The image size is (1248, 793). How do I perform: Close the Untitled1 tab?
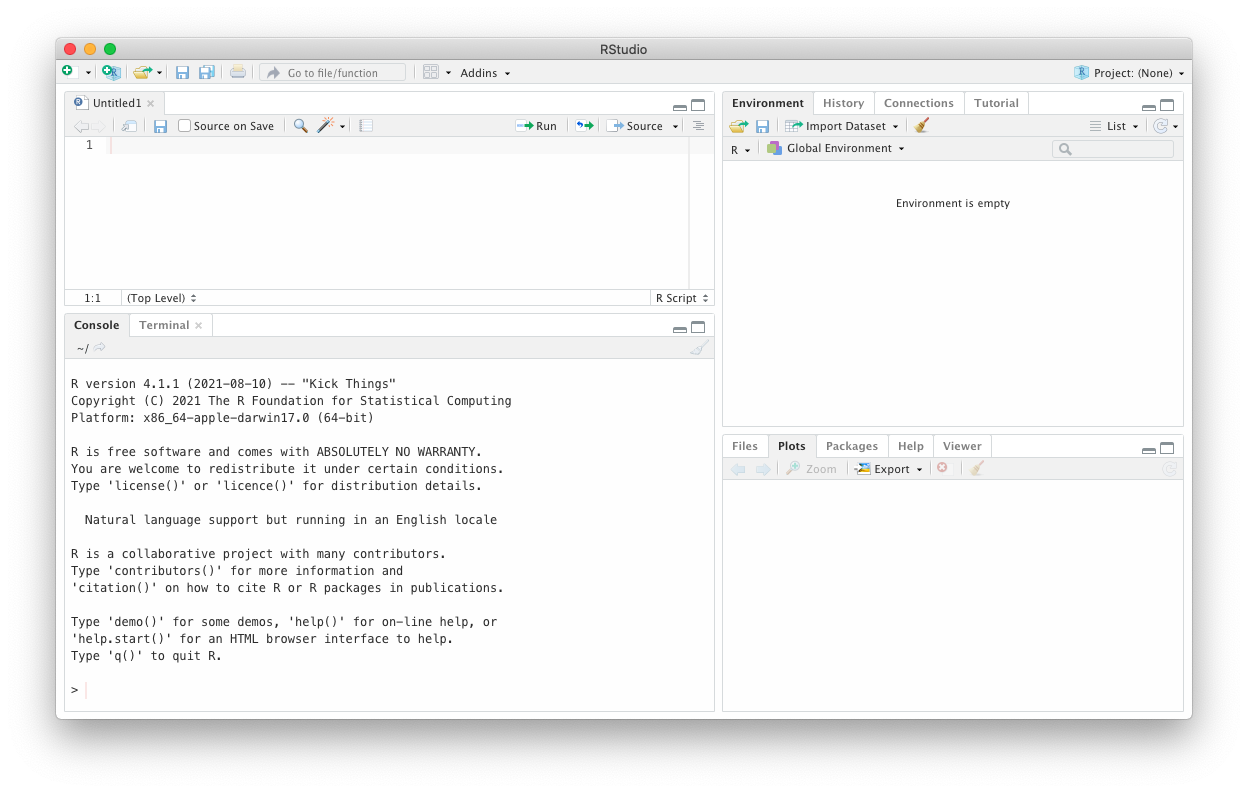click(x=151, y=103)
